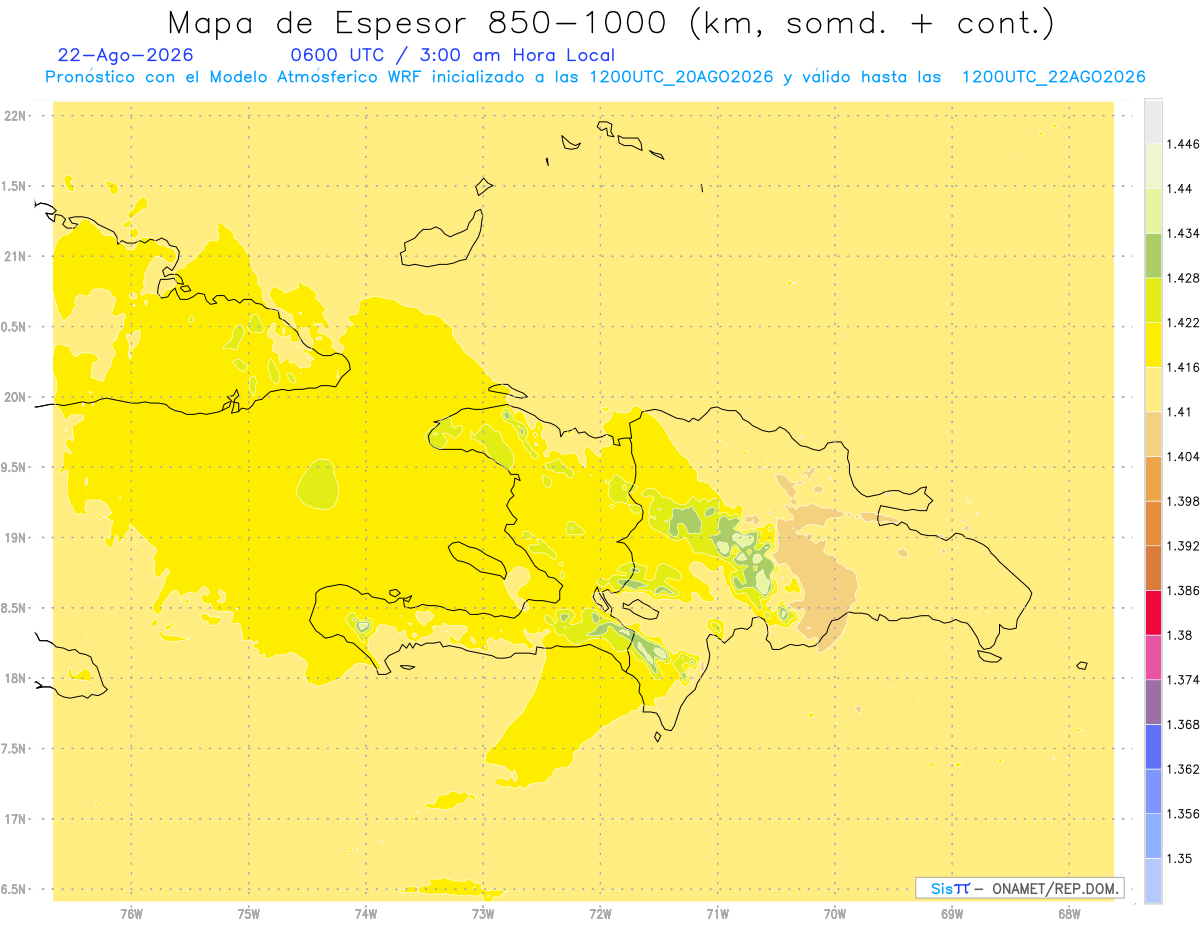
Task: Click the legend value 1.386
Action: (x=1184, y=591)
